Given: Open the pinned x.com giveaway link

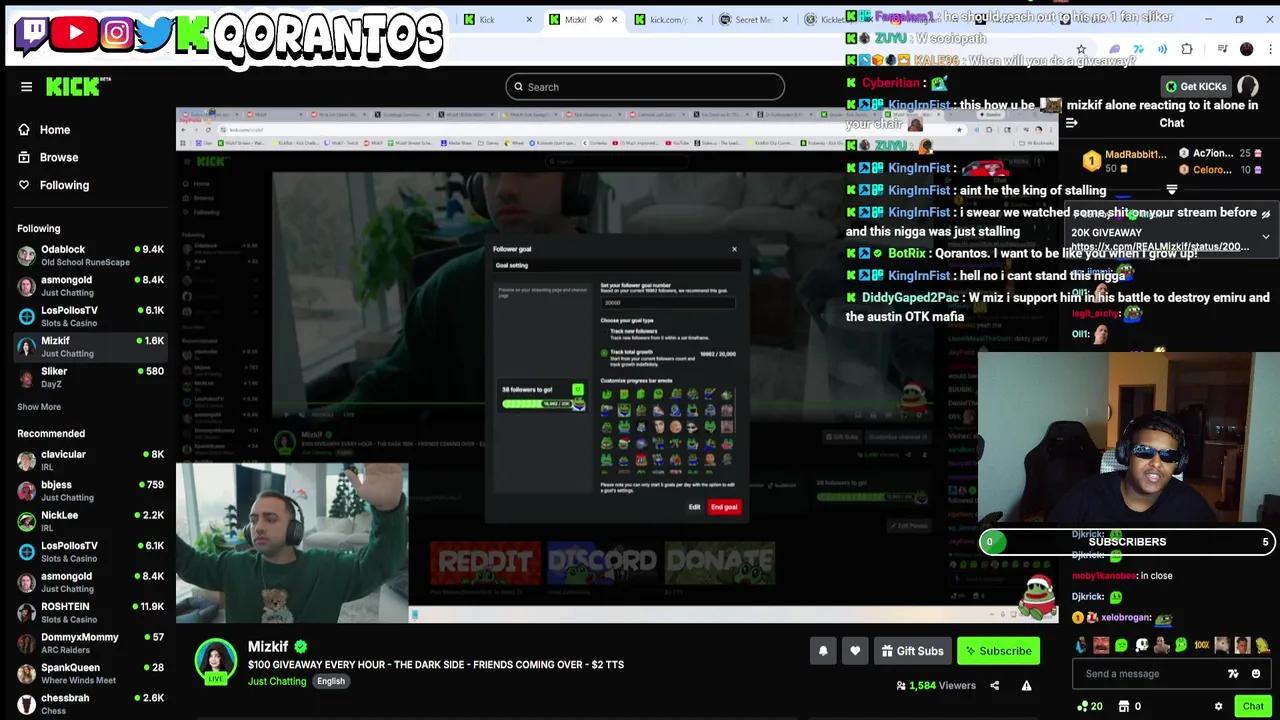Looking at the screenshot, I should [x=1160, y=247].
